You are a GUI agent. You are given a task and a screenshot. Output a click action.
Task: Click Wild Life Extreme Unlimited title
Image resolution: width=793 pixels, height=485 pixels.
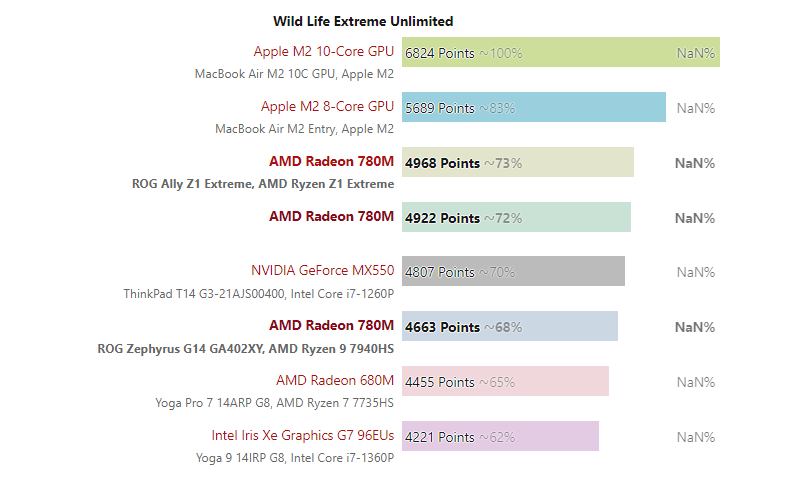coord(363,21)
